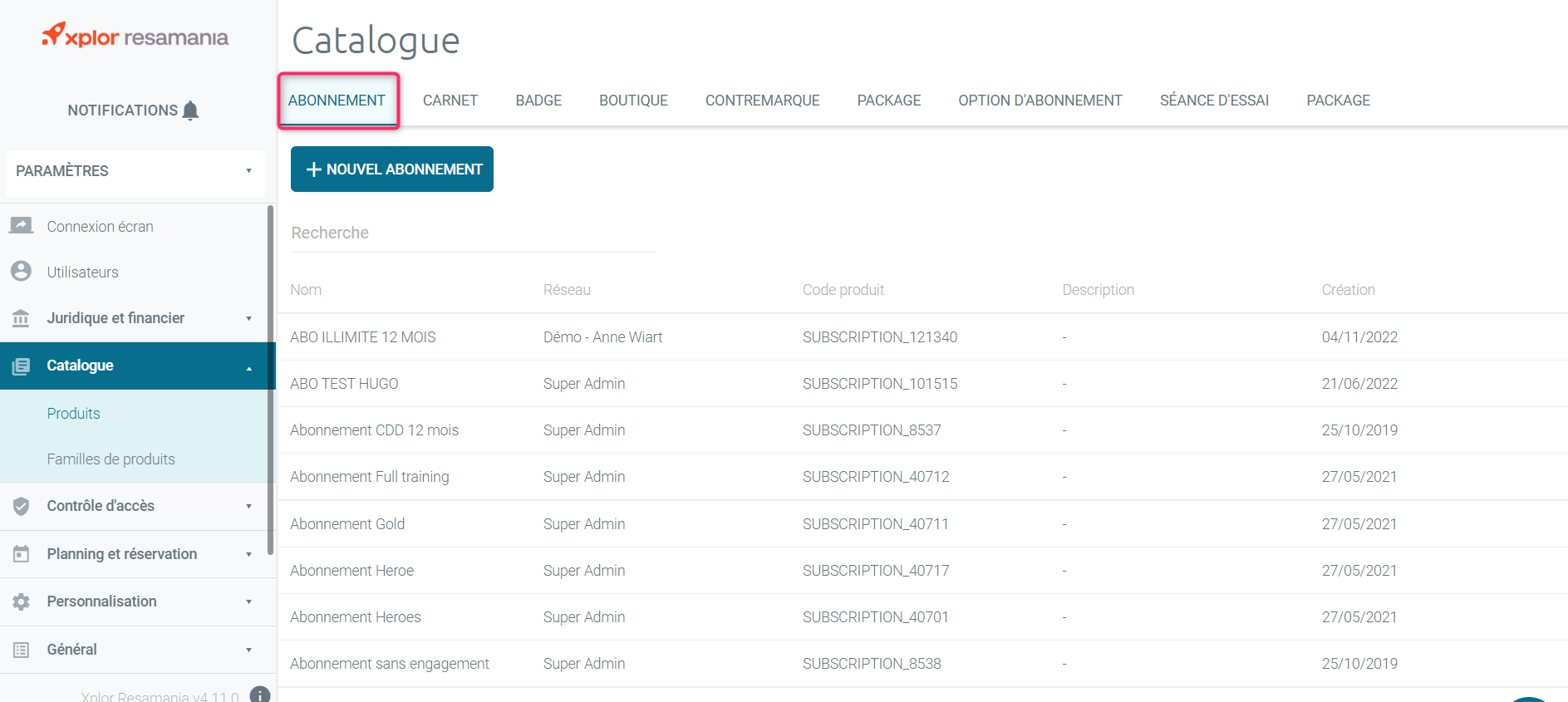
Task: Open the Connexion écran label
Action: point(100,227)
